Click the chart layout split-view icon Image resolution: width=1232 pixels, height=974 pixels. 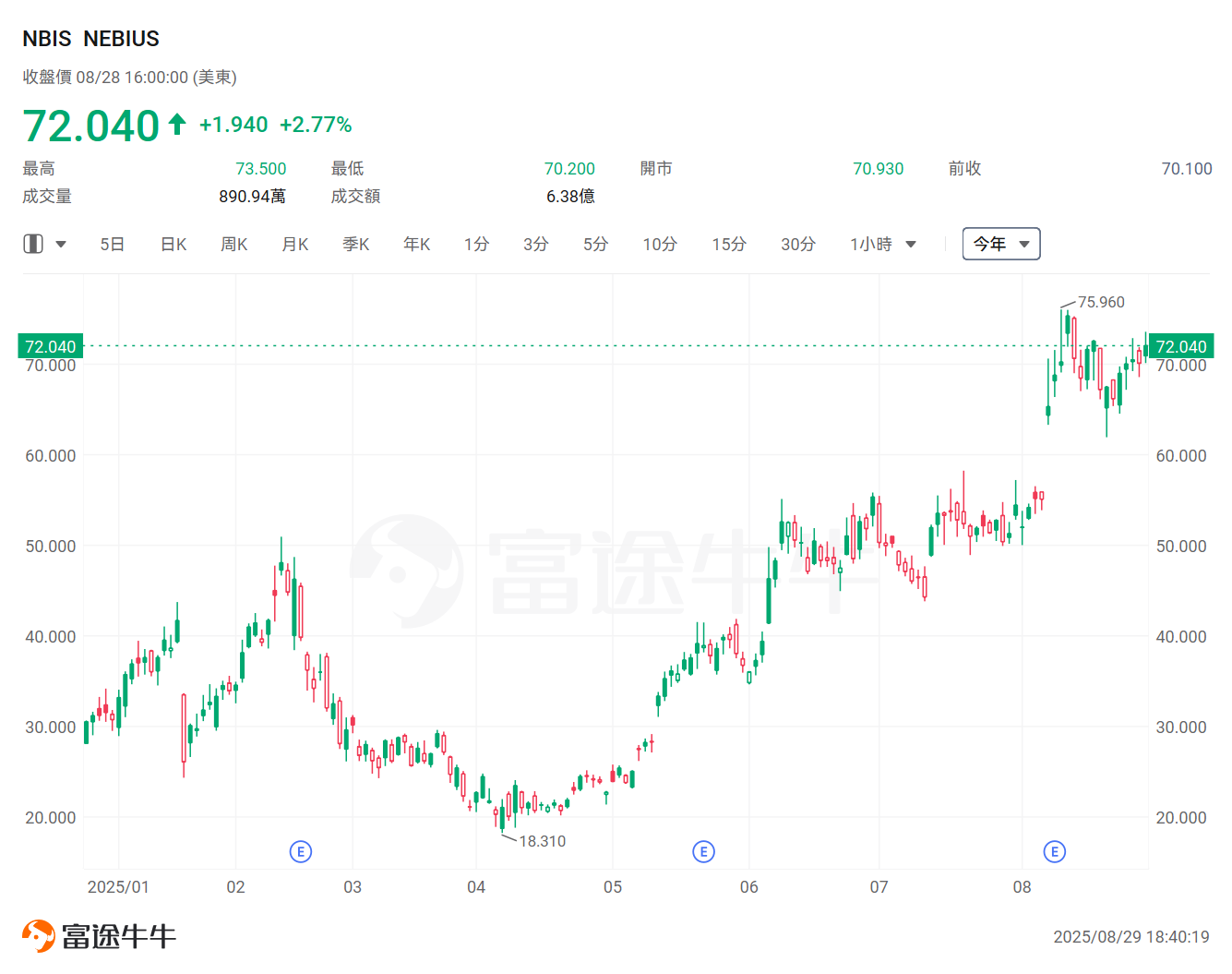(x=33, y=244)
